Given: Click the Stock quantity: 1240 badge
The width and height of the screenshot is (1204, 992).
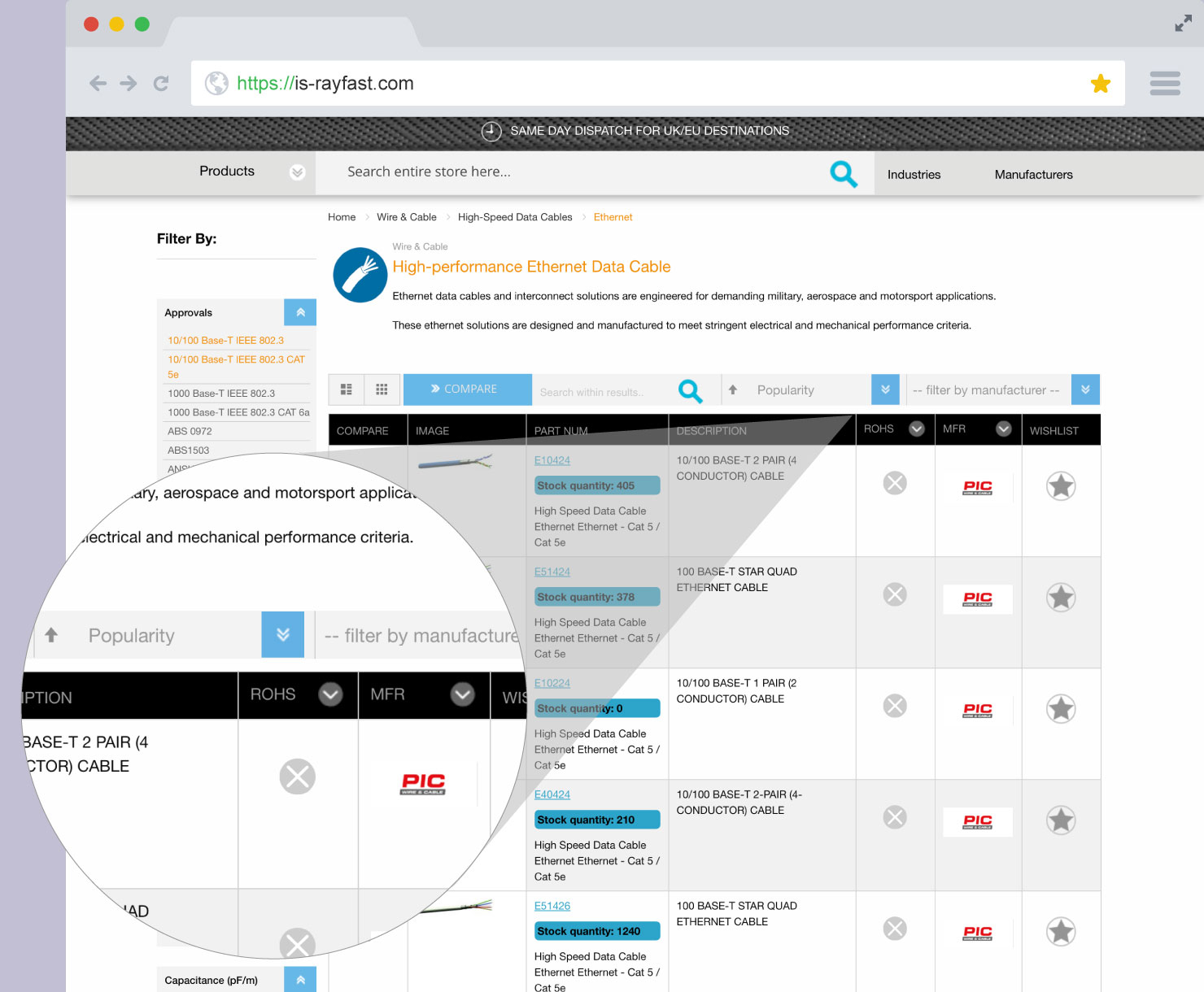Looking at the screenshot, I should click(x=597, y=931).
